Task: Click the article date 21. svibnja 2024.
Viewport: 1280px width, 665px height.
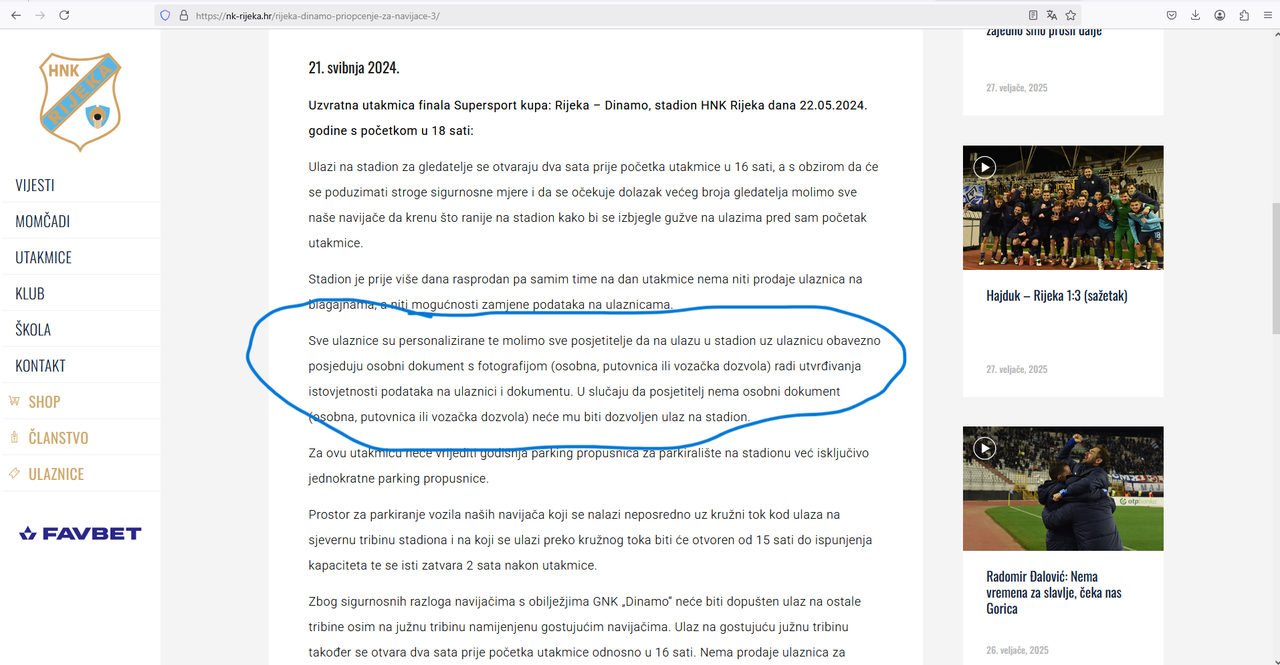Action: (x=354, y=69)
